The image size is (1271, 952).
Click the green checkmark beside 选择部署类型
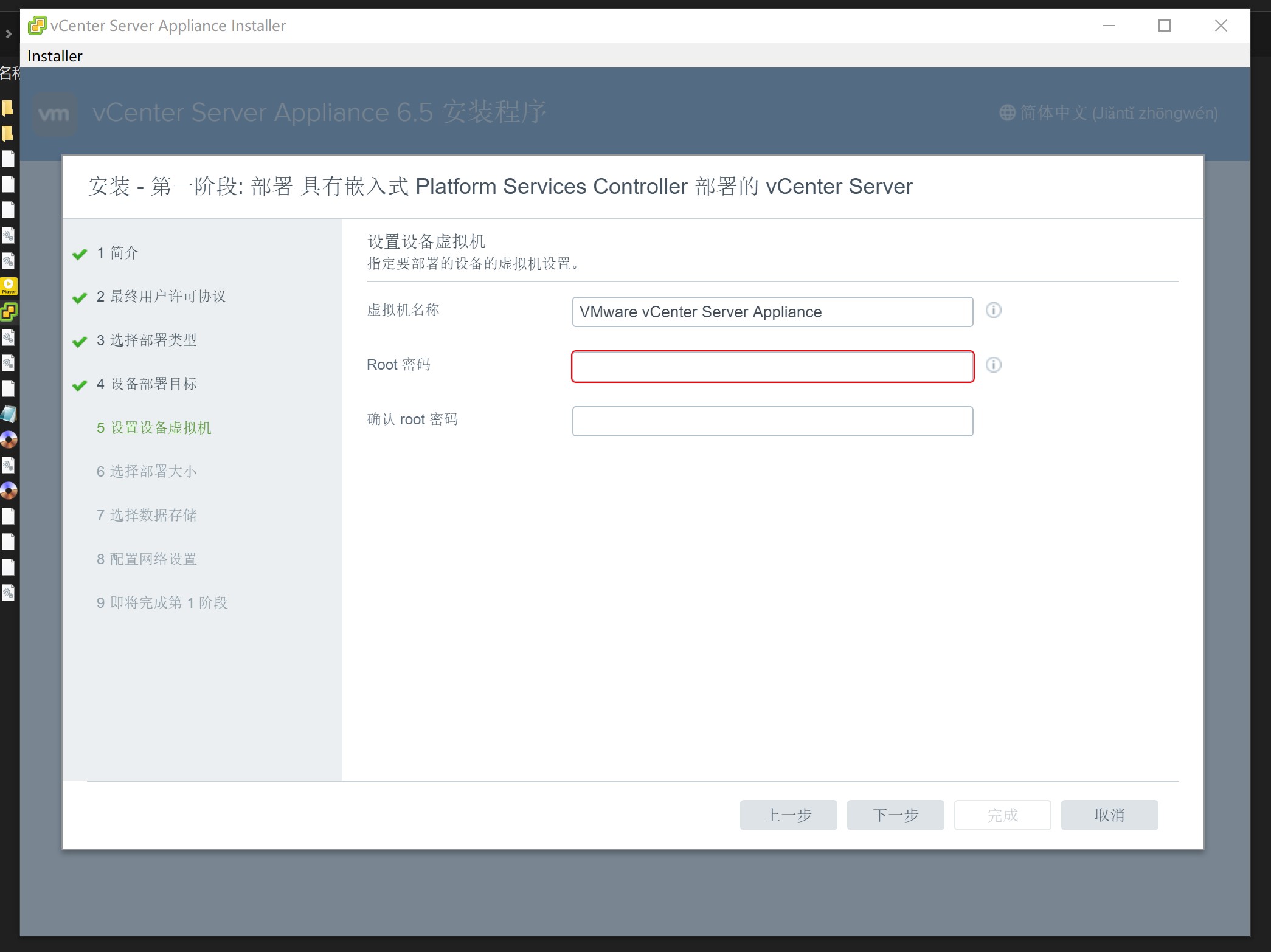click(80, 342)
